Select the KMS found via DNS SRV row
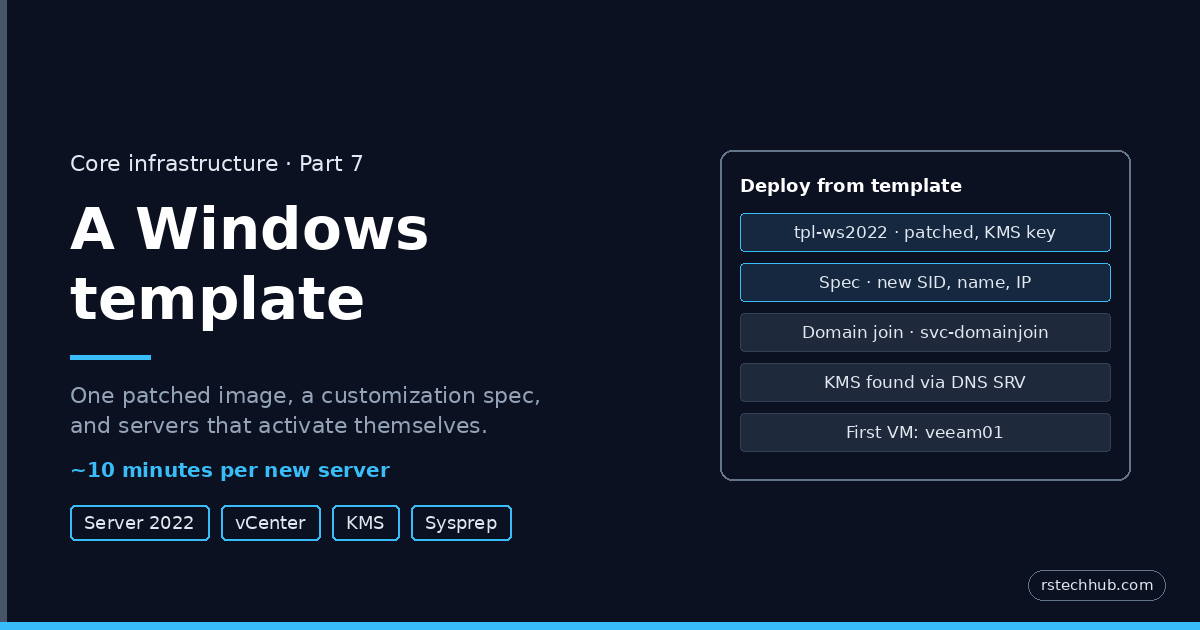The image size is (1200, 630). pyautogui.click(x=925, y=382)
